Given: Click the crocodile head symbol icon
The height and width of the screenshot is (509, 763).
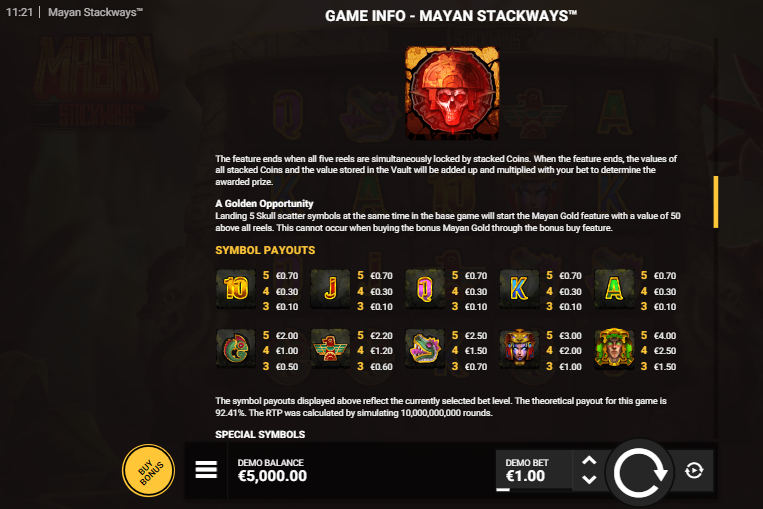Looking at the screenshot, I should tap(425, 349).
